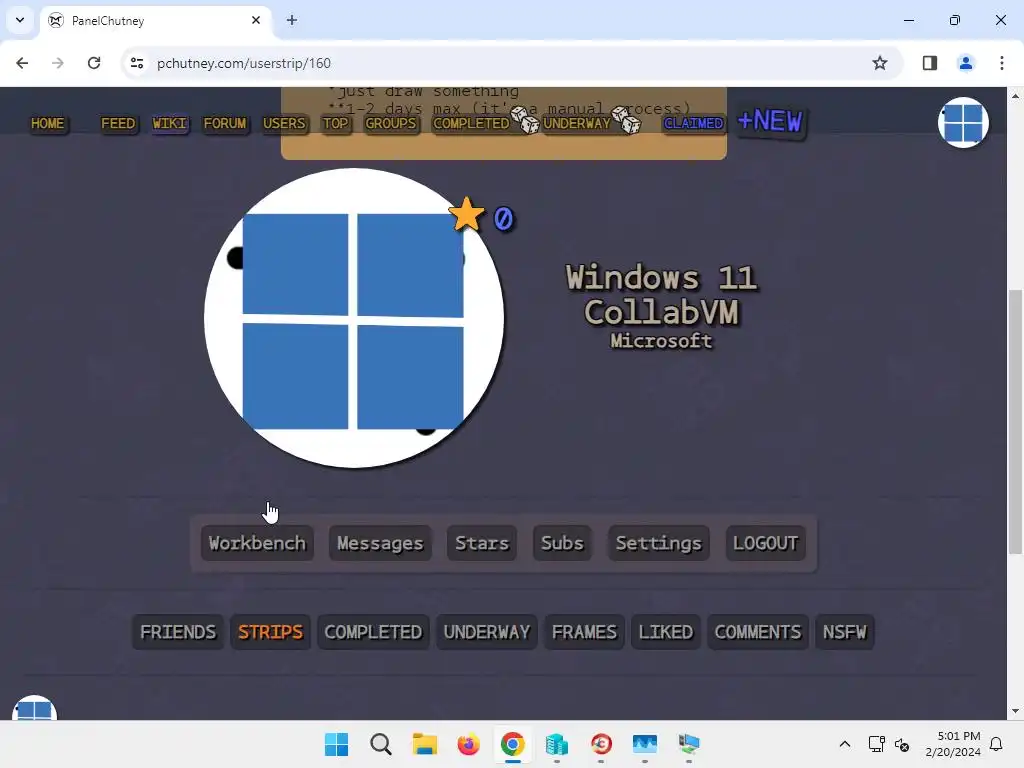
Task: View site information icon in address bar
Action: 136,63
